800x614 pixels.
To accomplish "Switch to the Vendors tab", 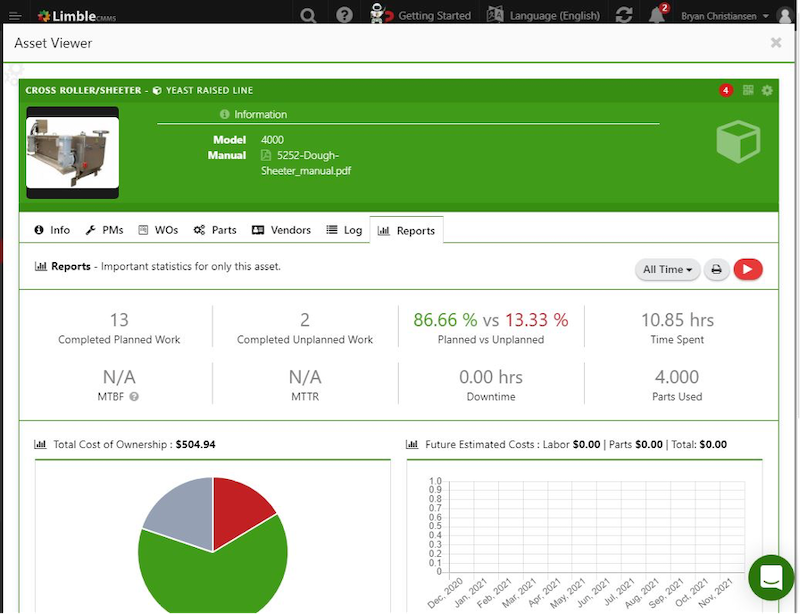I will point(282,230).
